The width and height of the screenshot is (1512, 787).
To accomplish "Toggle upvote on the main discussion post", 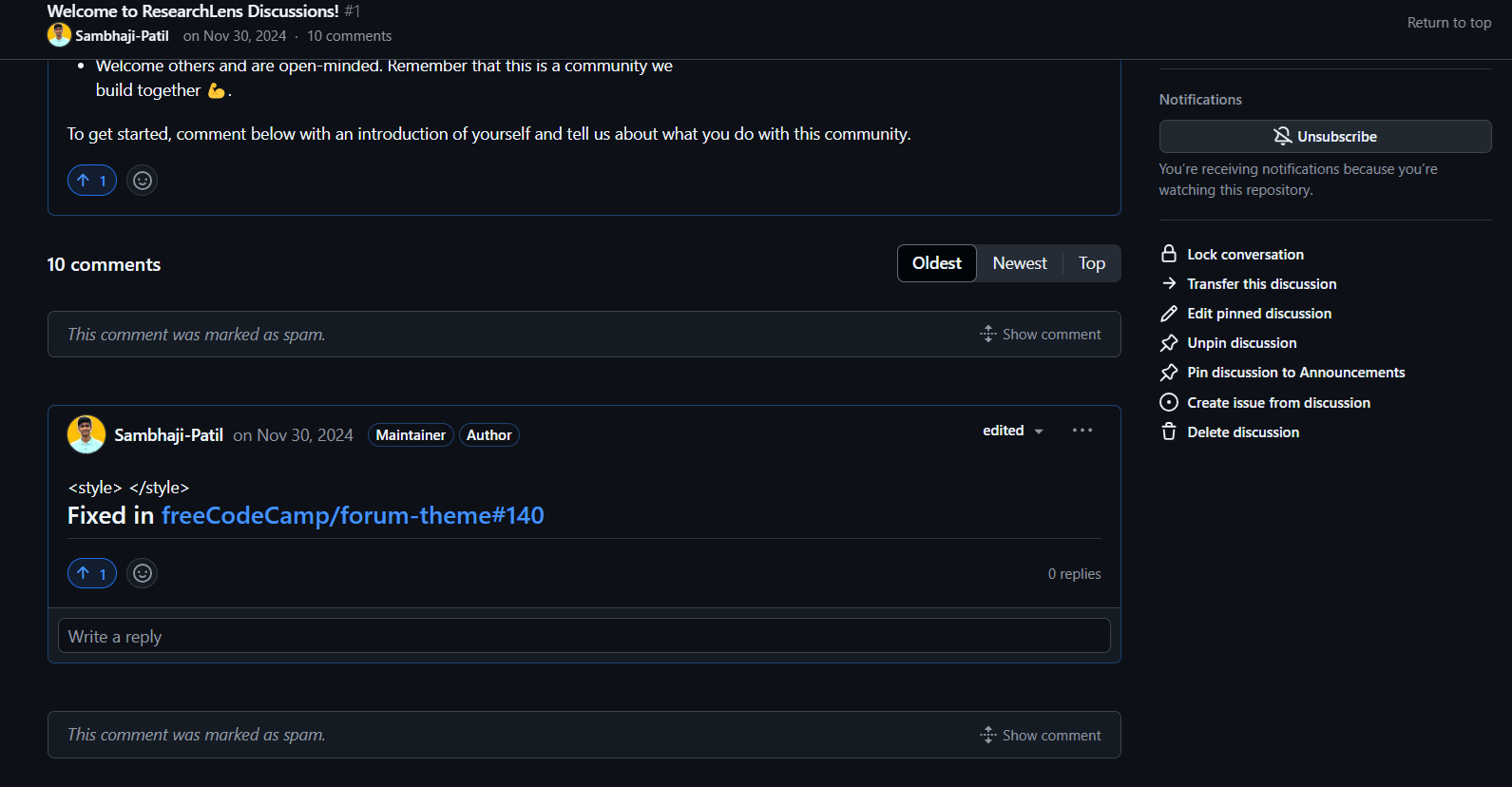I will tap(92, 181).
